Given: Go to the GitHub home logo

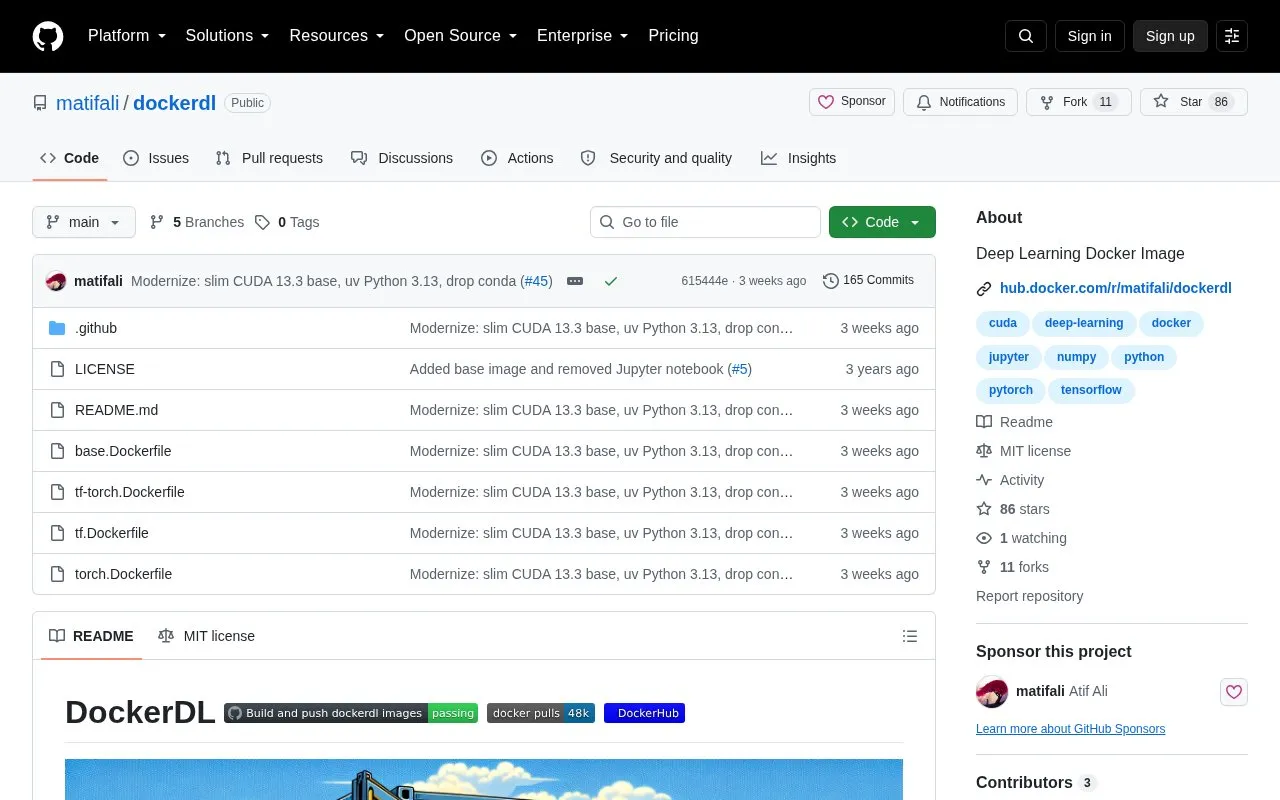Looking at the screenshot, I should 48,36.
